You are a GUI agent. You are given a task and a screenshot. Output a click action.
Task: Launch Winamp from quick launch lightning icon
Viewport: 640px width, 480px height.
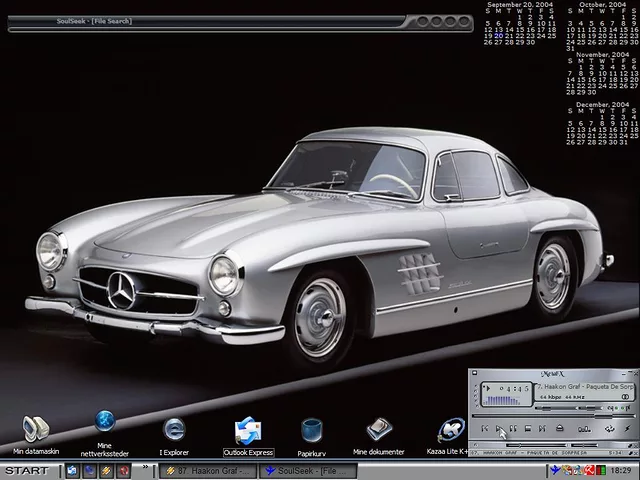(107, 471)
